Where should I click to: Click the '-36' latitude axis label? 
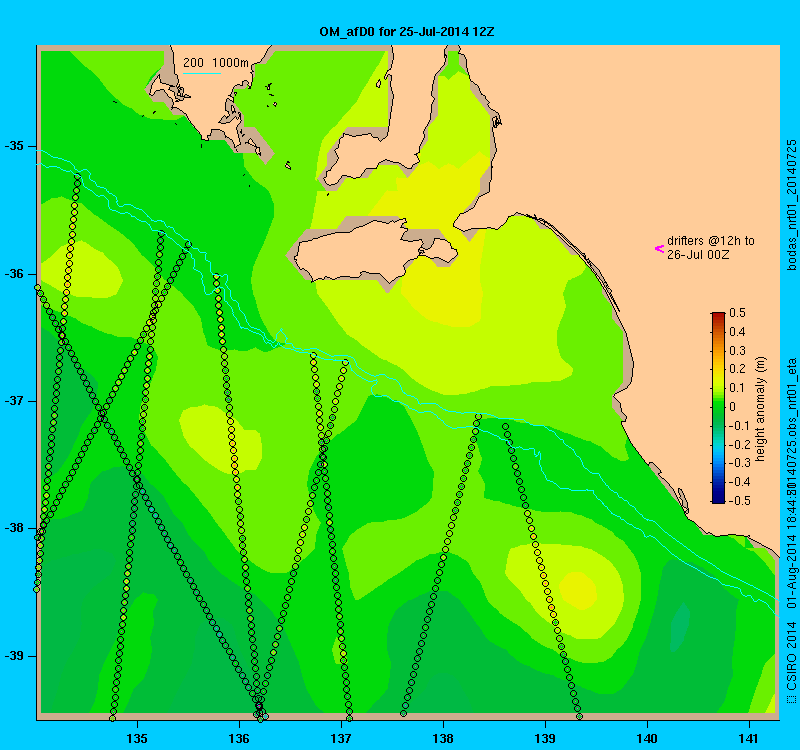[x=14, y=274]
